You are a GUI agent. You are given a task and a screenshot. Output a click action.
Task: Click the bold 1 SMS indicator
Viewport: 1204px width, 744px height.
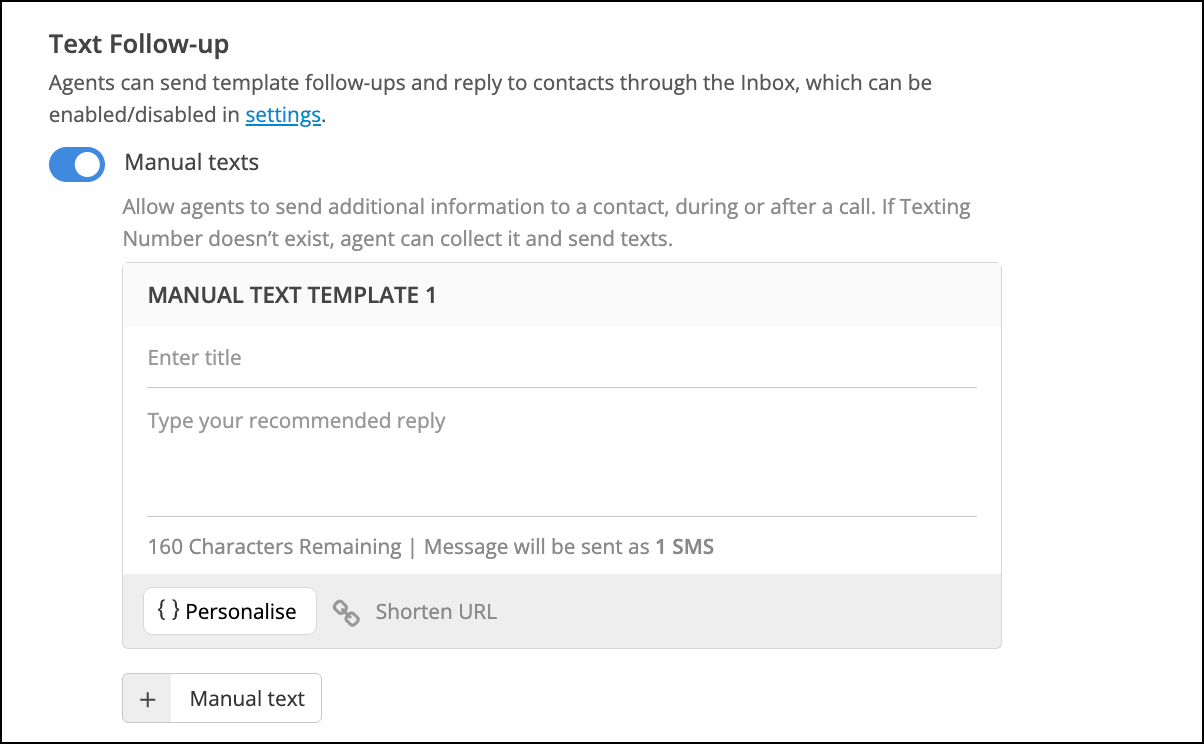pos(685,547)
